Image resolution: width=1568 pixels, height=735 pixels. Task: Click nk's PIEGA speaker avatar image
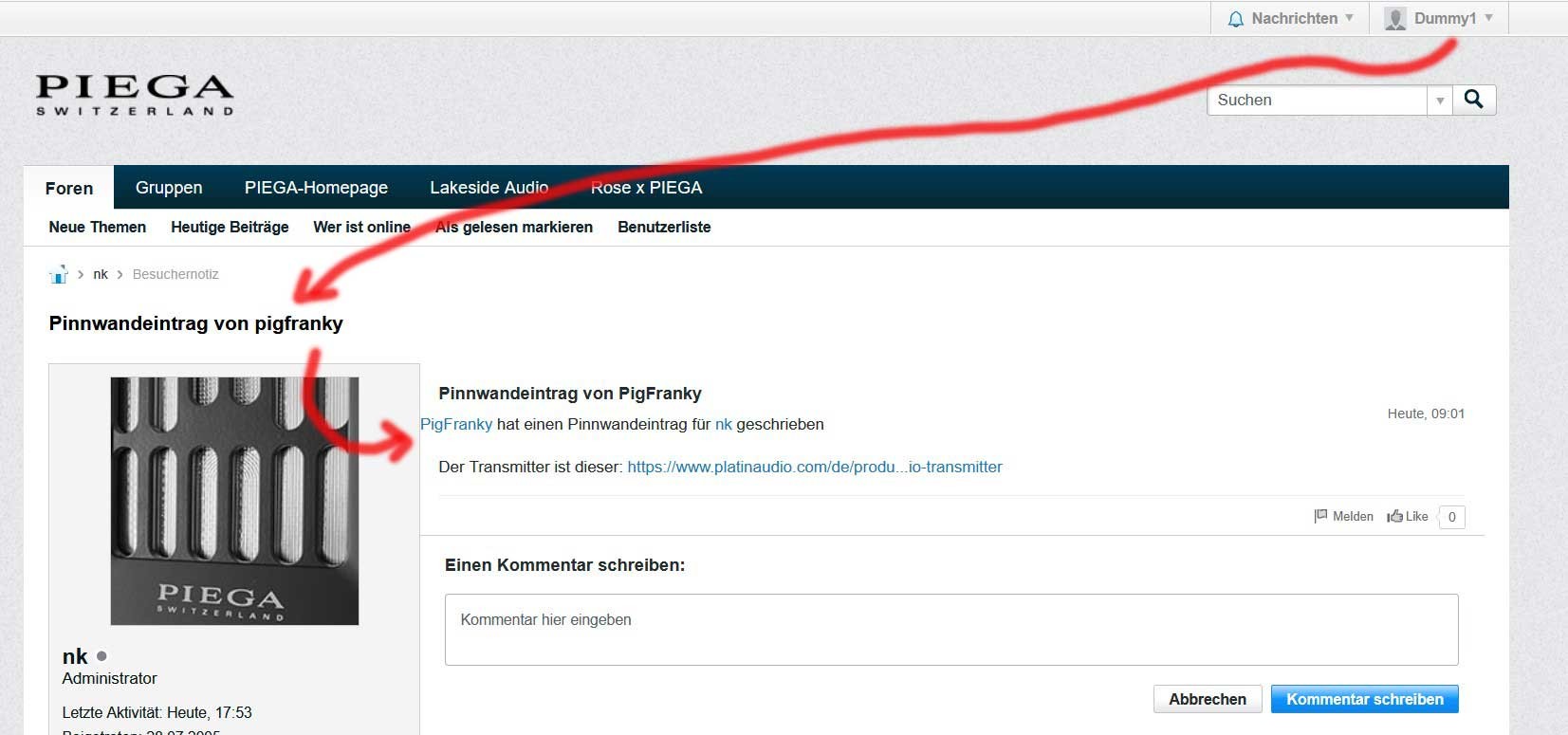tap(234, 501)
